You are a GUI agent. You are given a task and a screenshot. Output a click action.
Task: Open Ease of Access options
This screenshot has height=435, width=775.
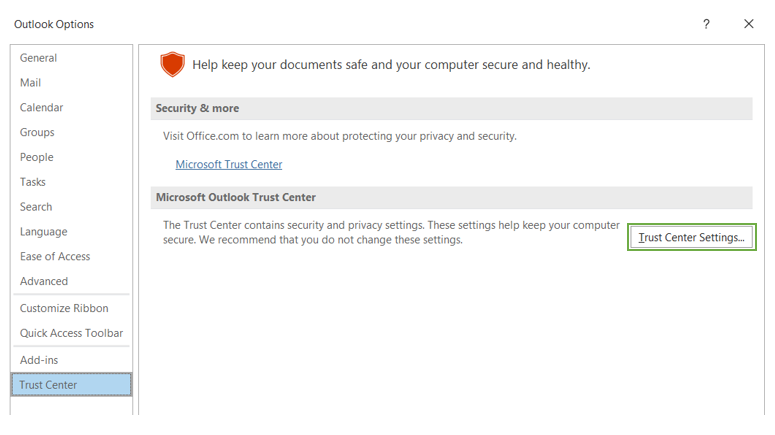click(x=55, y=257)
